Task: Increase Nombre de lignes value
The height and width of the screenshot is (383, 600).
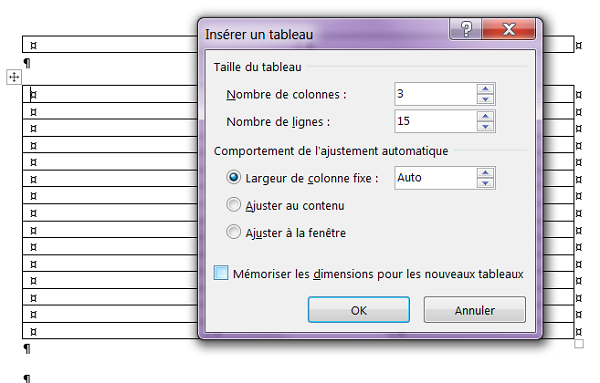Action: coord(485,116)
